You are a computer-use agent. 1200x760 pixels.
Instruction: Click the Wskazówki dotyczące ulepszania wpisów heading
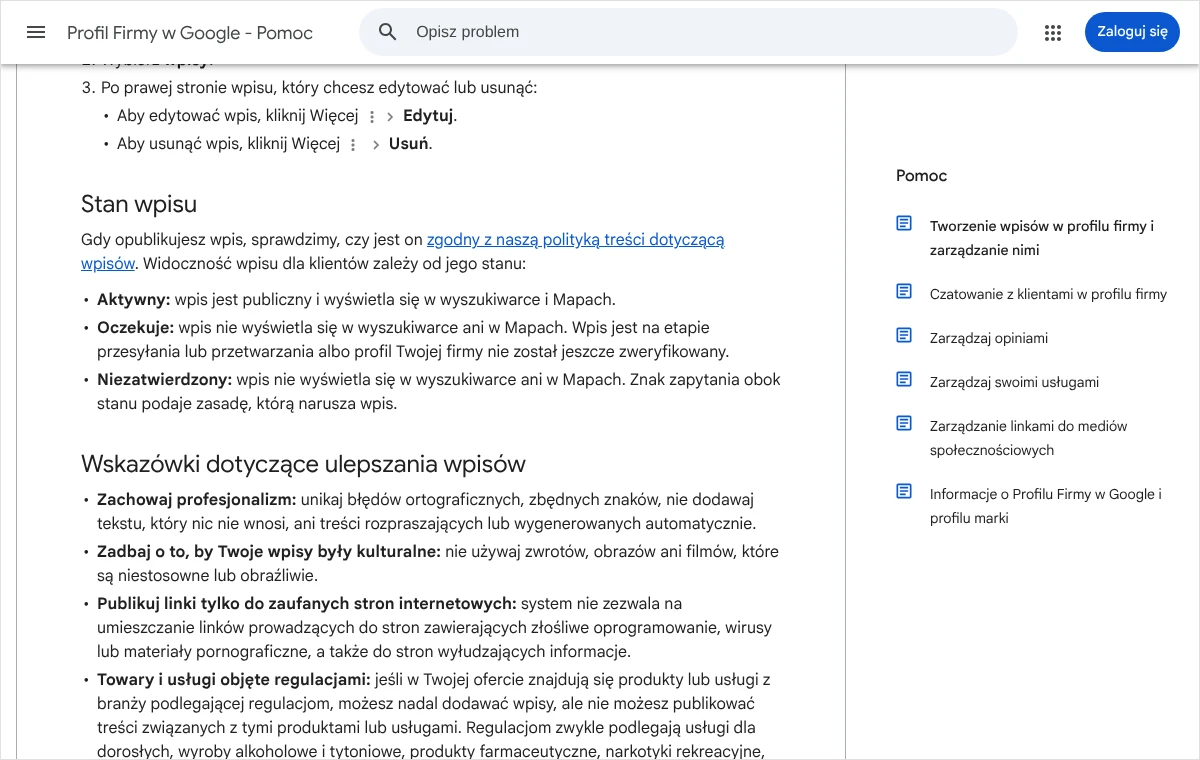point(303,465)
